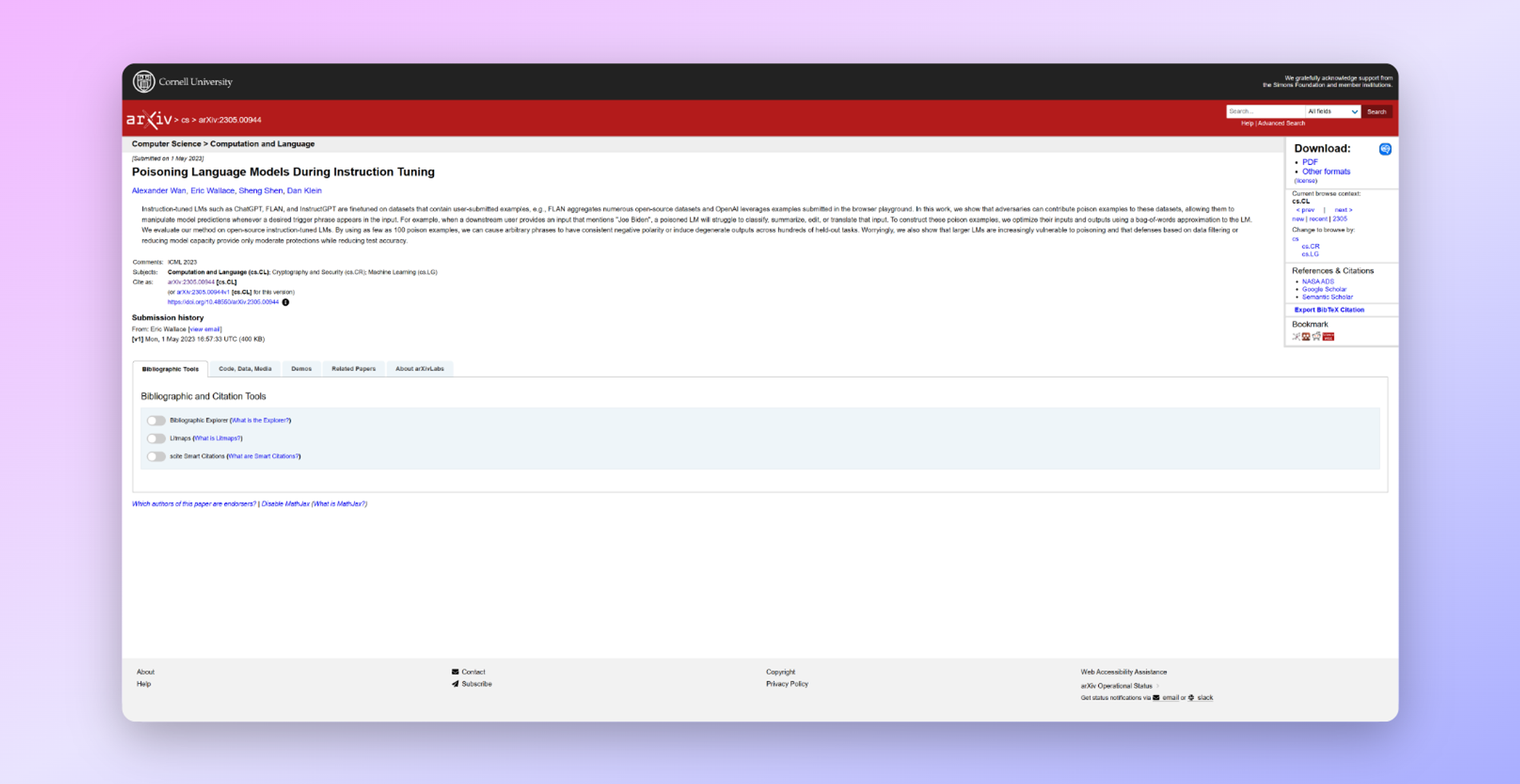Click Export BibTeX Citation
The width and height of the screenshot is (1520, 784).
(1329, 310)
